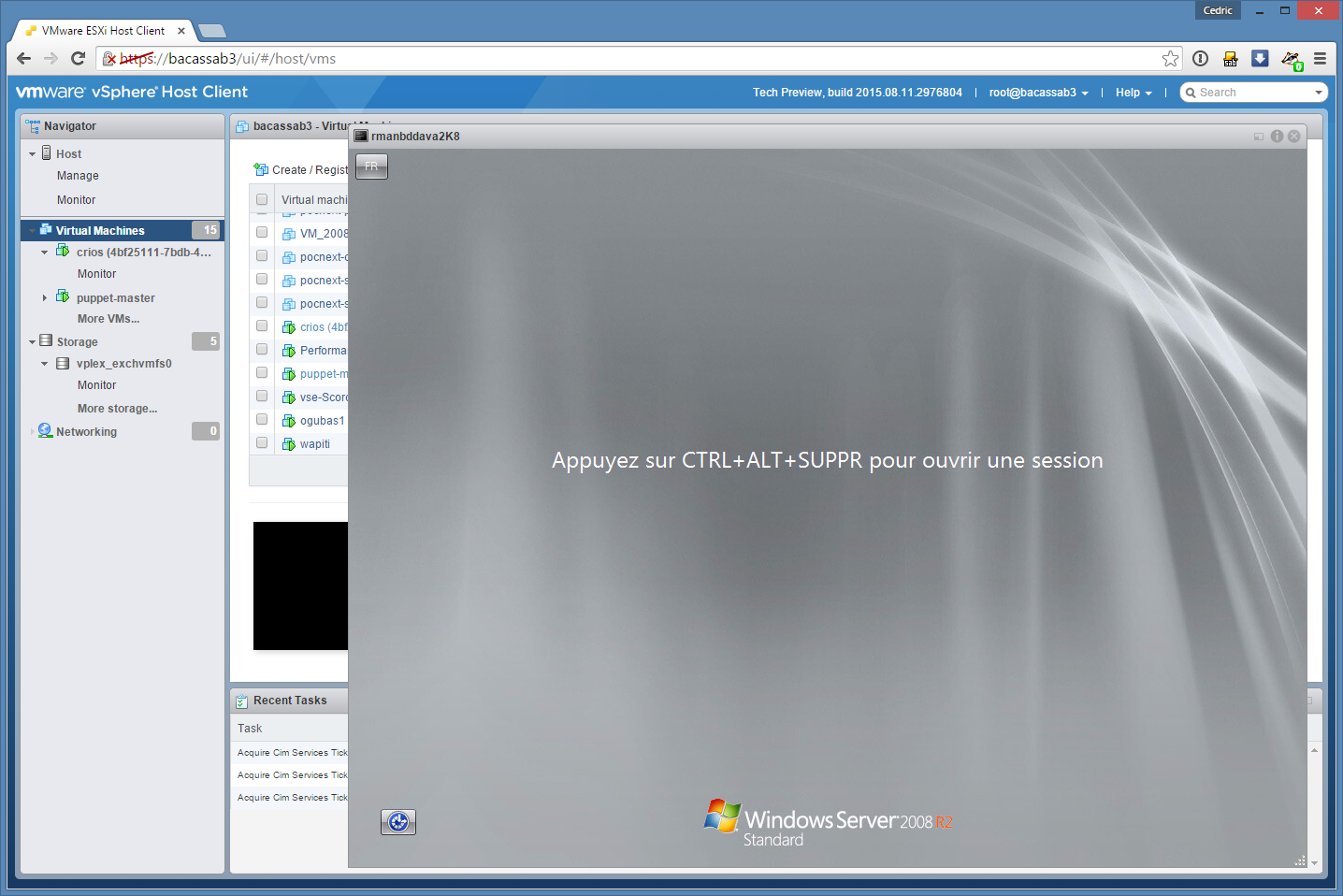This screenshot has width=1343, height=896.
Task: Open the Privacy Badger extension
Action: [1291, 59]
